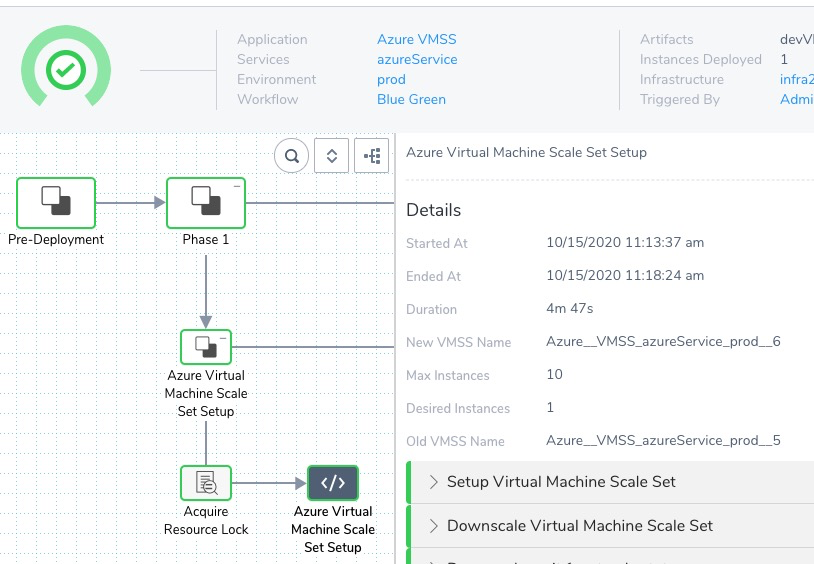Click the Acquire Resource Lock label

[206, 520]
